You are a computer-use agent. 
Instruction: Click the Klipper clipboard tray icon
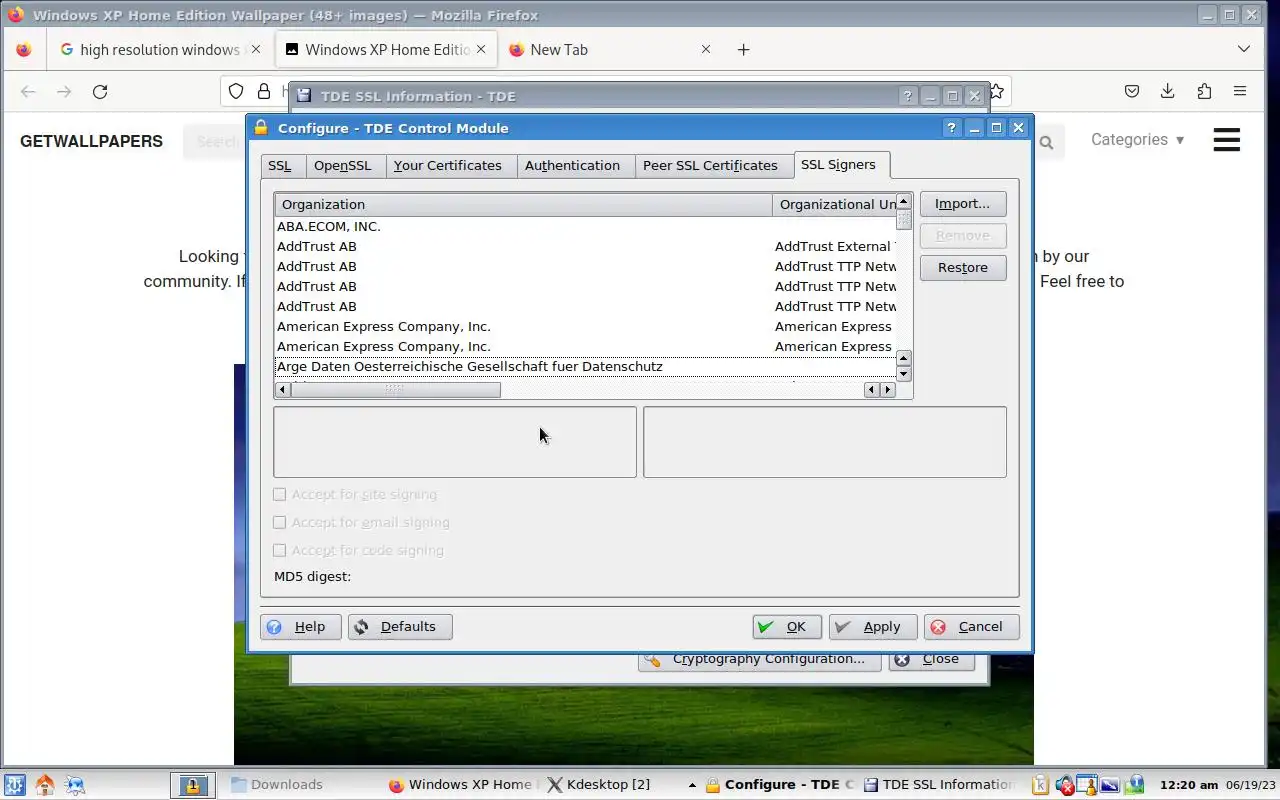pos(1040,785)
